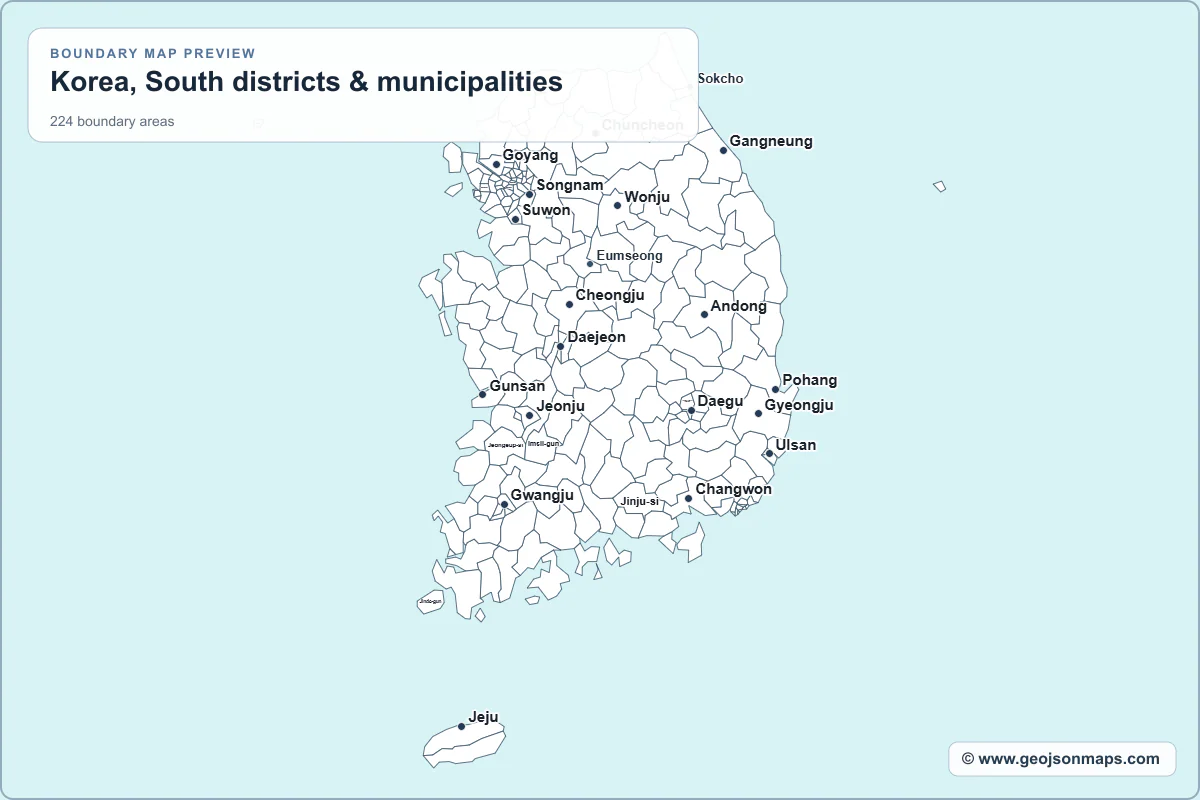Click the Cheongju city label
The width and height of the screenshot is (1200, 800).
point(610,295)
